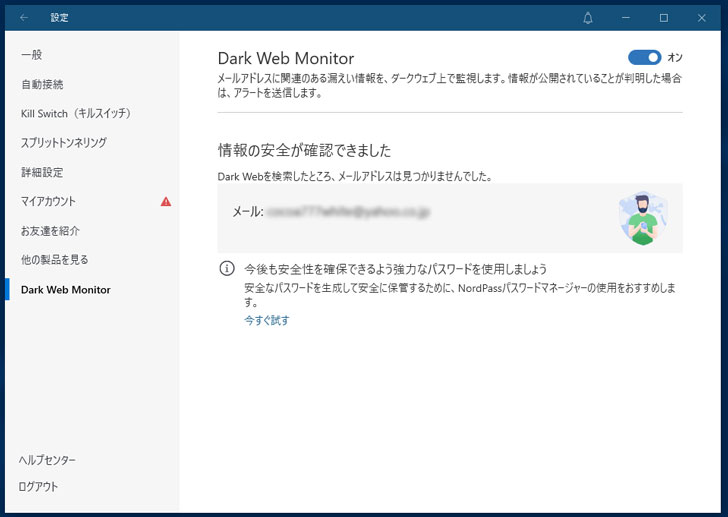
Task: Open notifications via the bell icon
Action: click(x=588, y=18)
